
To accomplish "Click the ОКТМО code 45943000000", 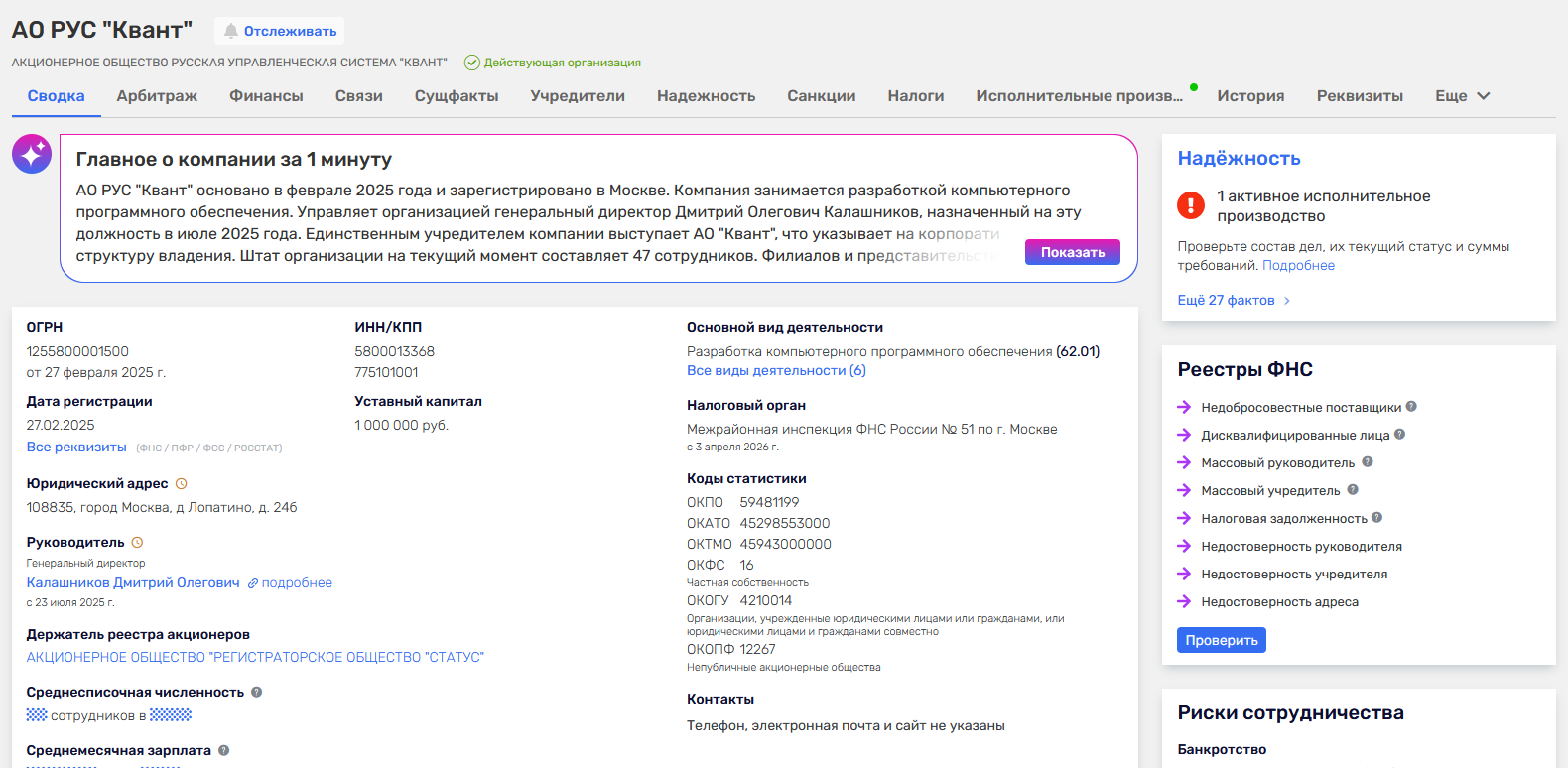I will click(x=785, y=544).
